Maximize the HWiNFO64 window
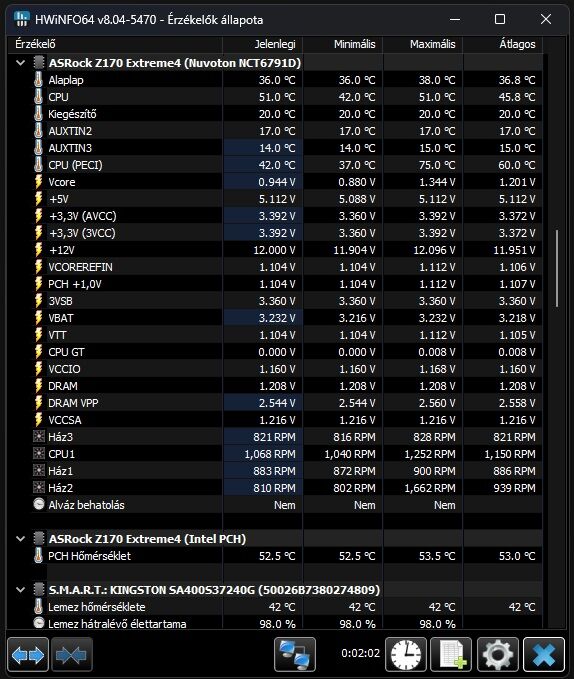The height and width of the screenshot is (679, 574). (x=500, y=19)
